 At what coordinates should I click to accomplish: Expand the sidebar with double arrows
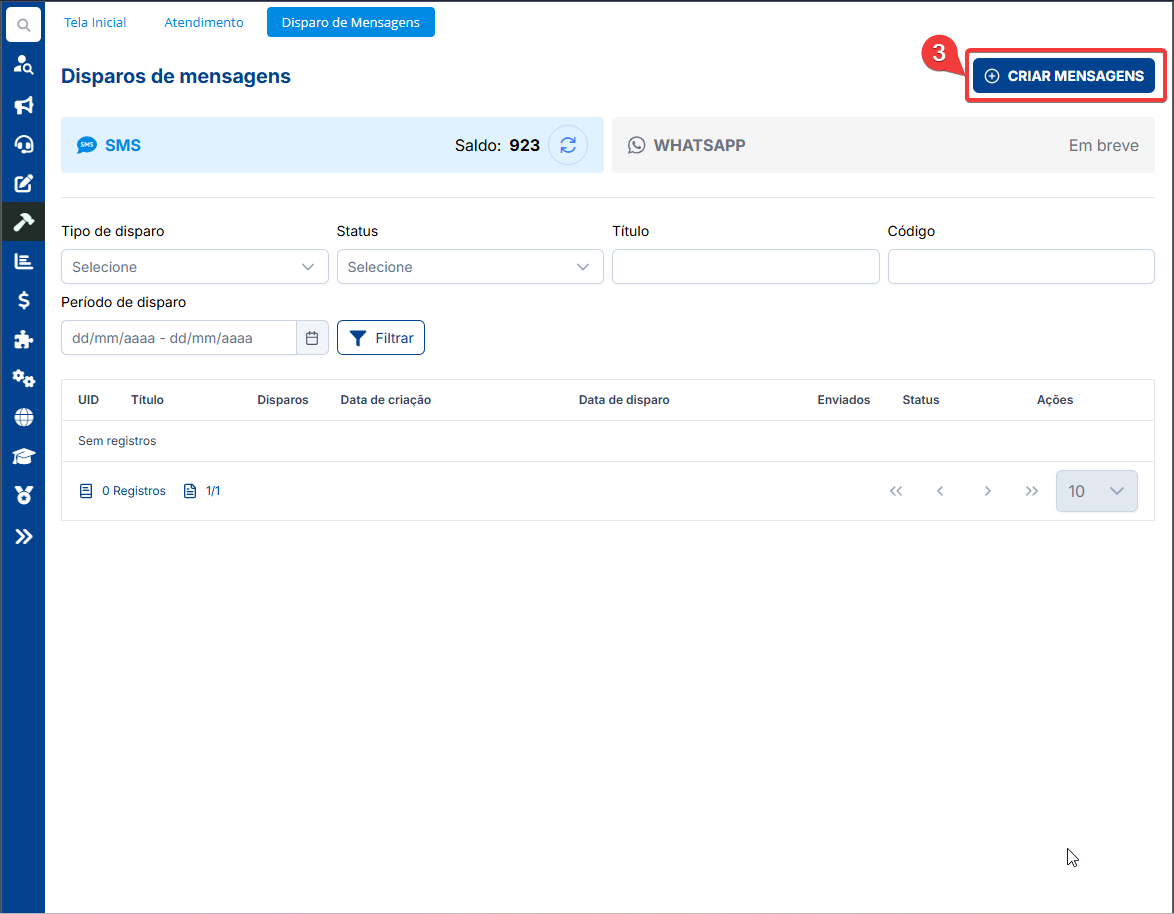(x=23, y=537)
